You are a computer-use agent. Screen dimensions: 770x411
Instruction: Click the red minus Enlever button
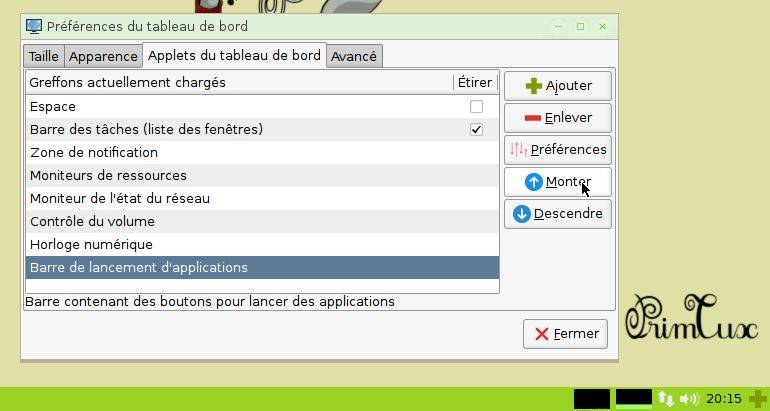coord(558,118)
